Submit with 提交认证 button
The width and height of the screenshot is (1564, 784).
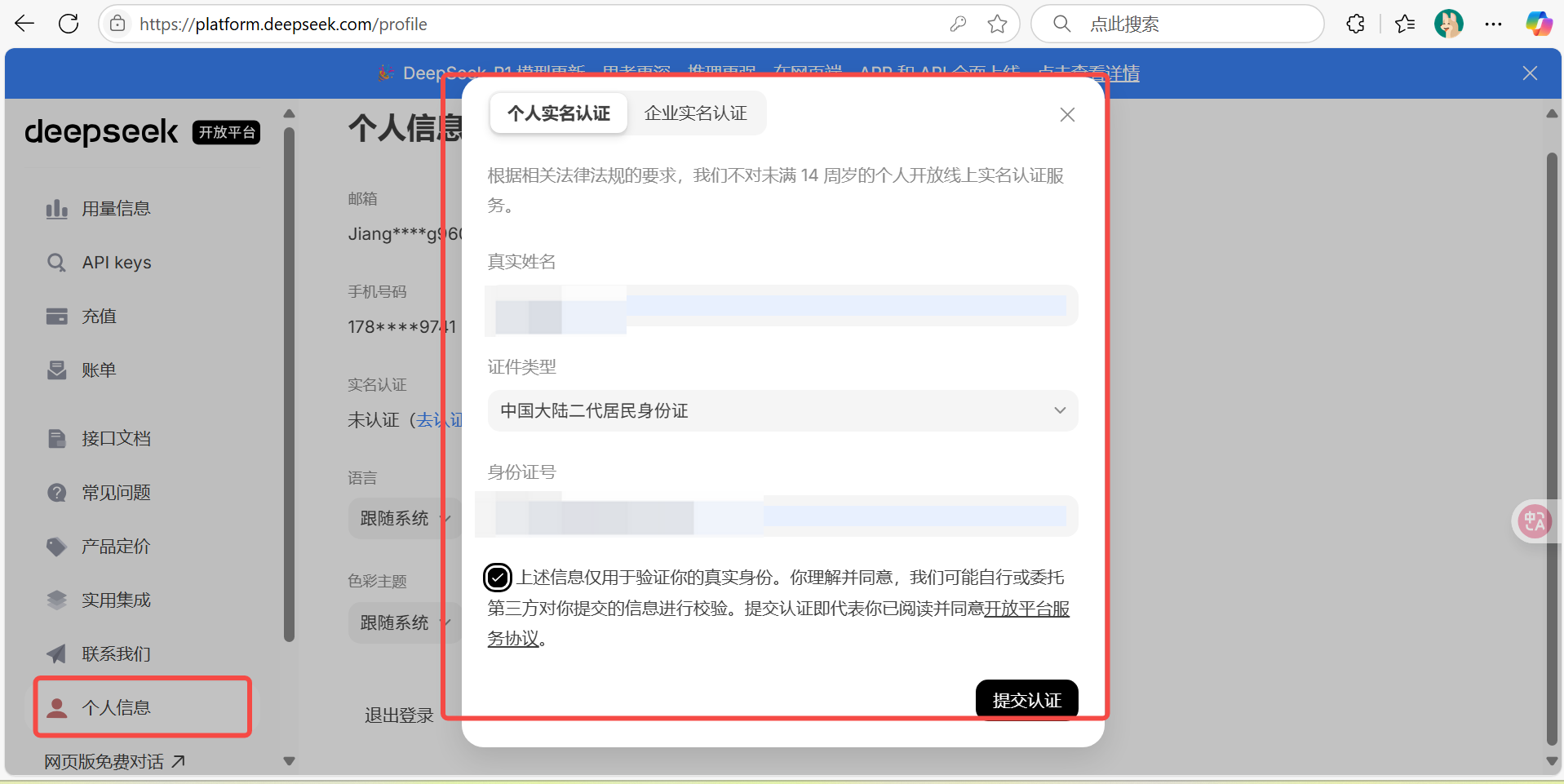pyautogui.click(x=1026, y=700)
